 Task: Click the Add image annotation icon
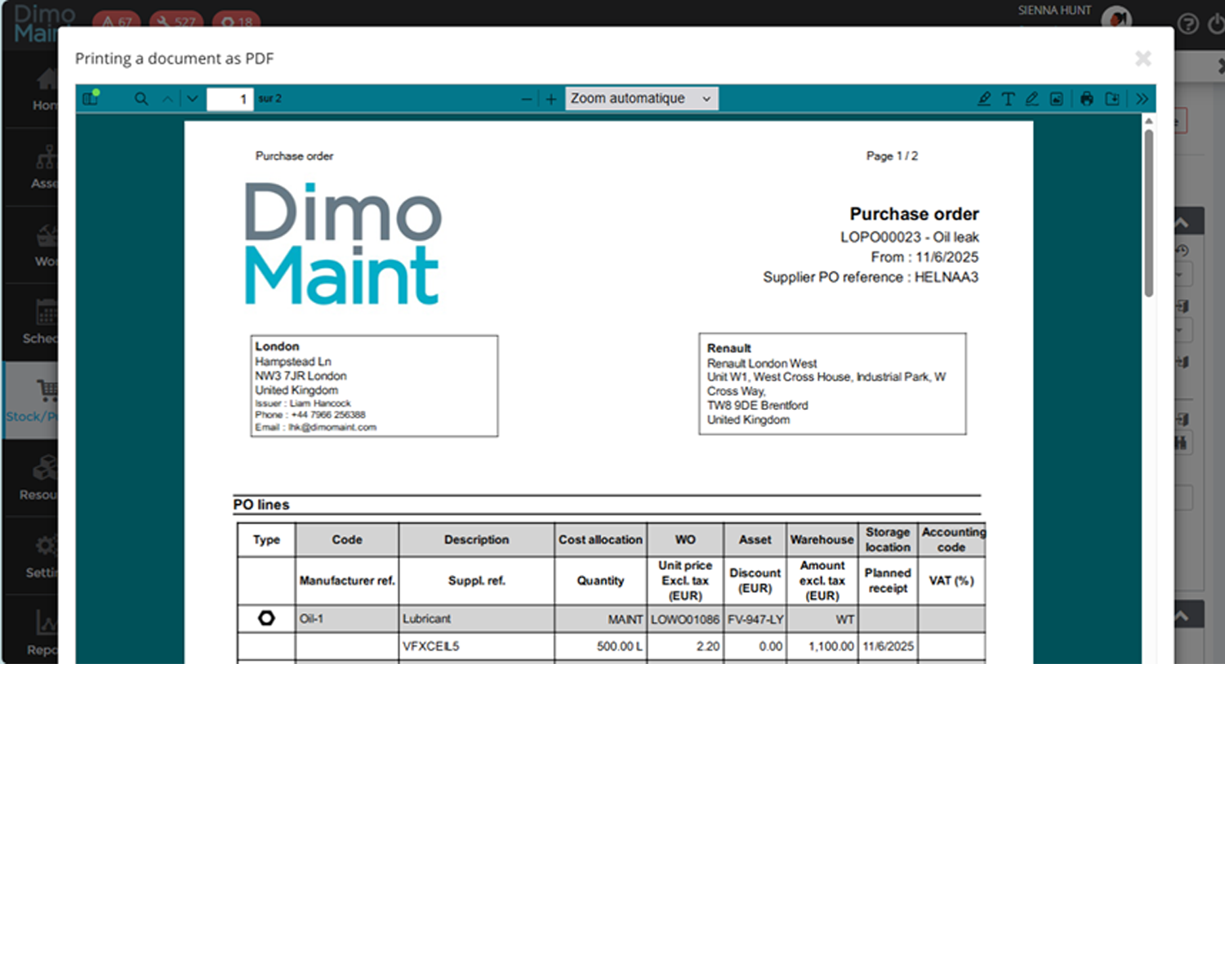point(1058,98)
